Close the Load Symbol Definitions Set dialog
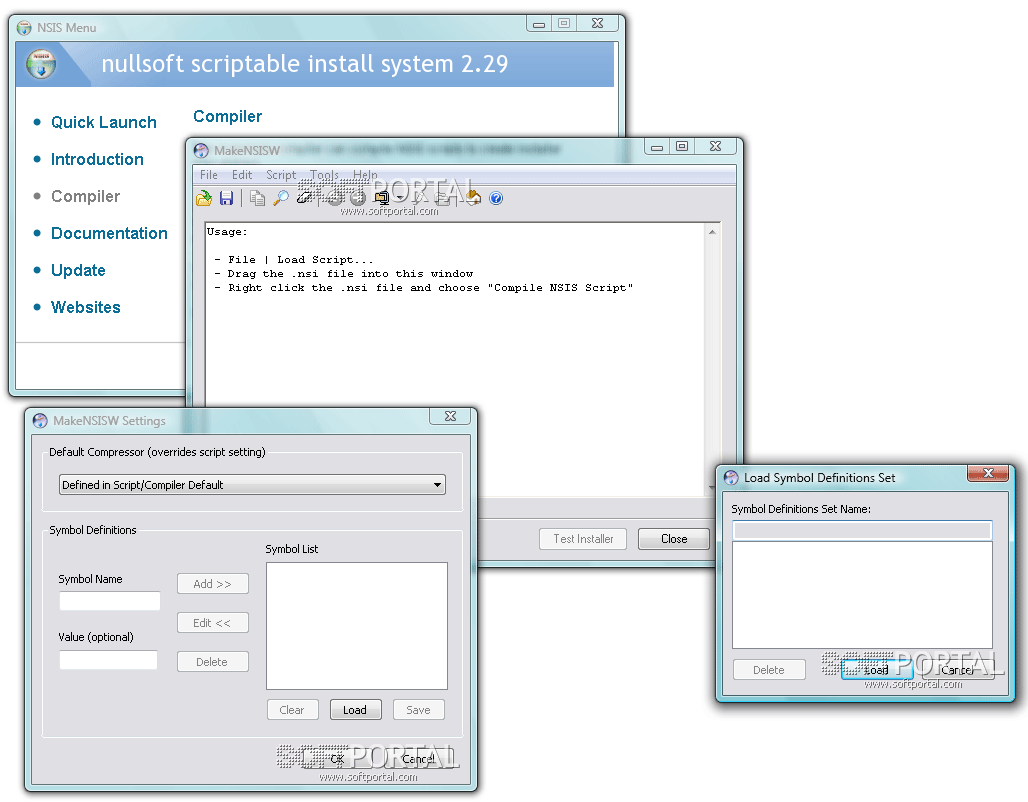 click(988, 473)
